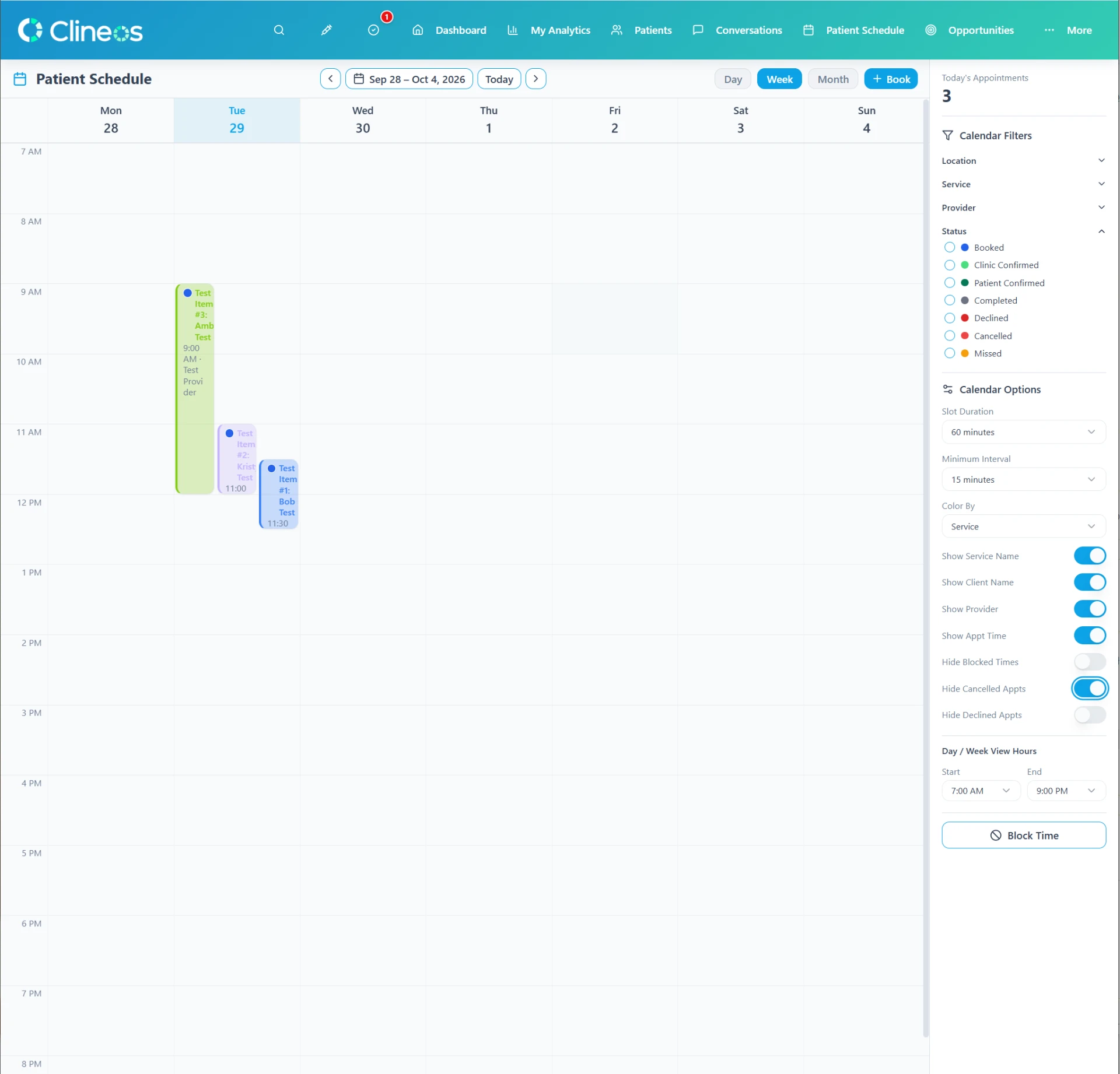Click calendar icon beside Patient Schedule title

coord(20,79)
